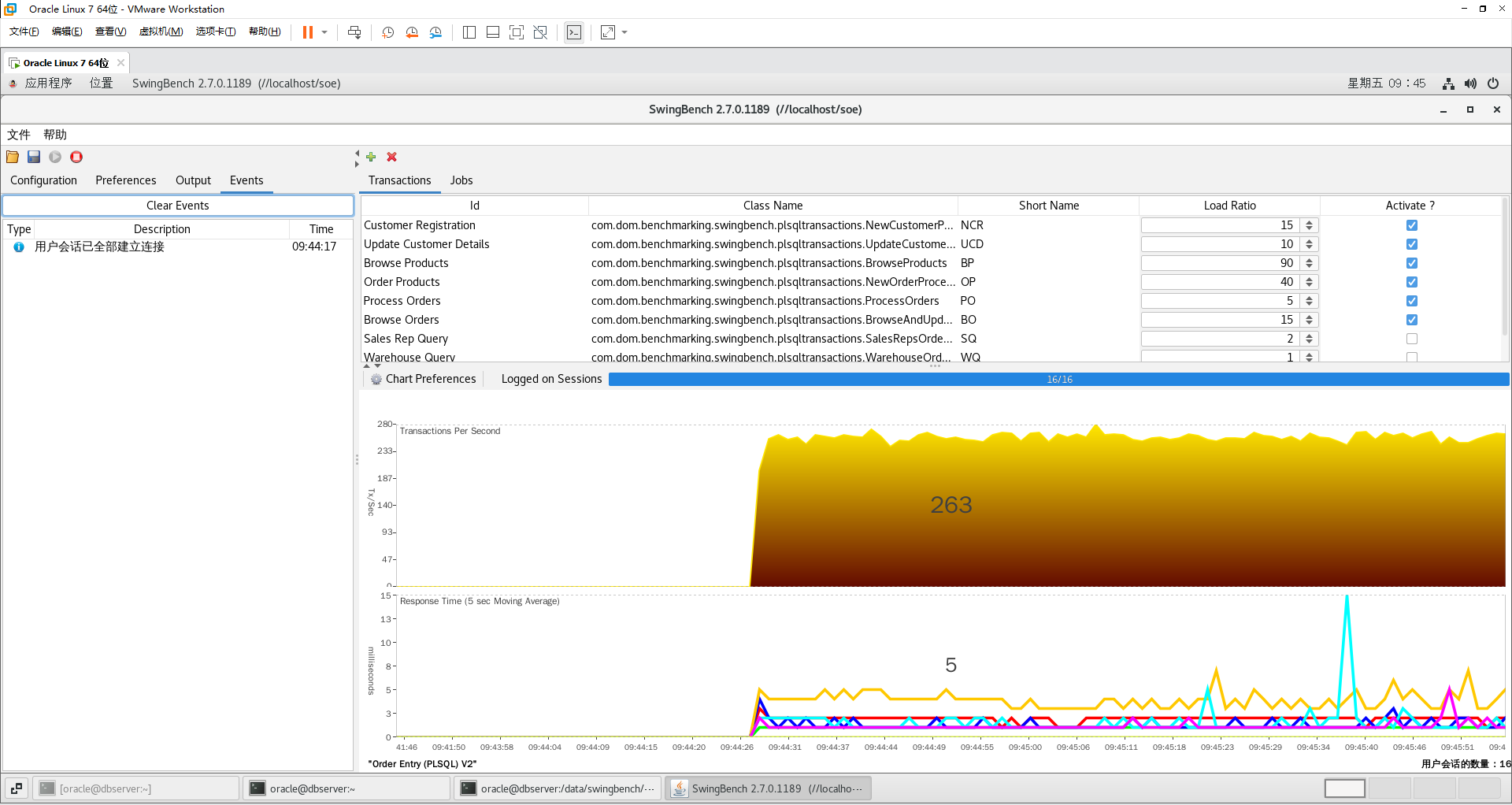This screenshot has height=805, width=1512.
Task: Click the VMware snapshot manager icon
Action: [x=435, y=32]
